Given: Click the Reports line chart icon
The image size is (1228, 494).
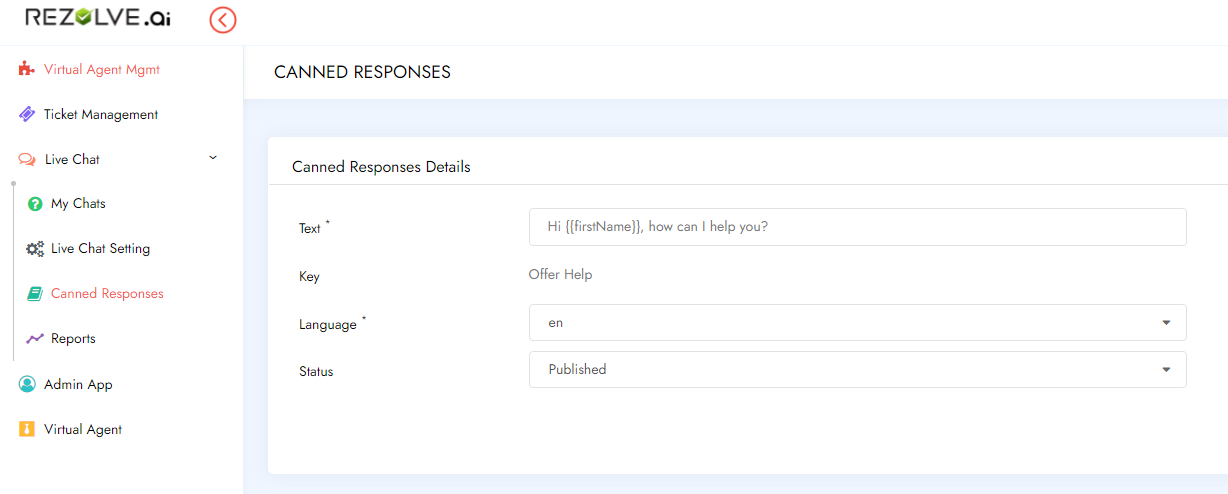Looking at the screenshot, I should (35, 339).
